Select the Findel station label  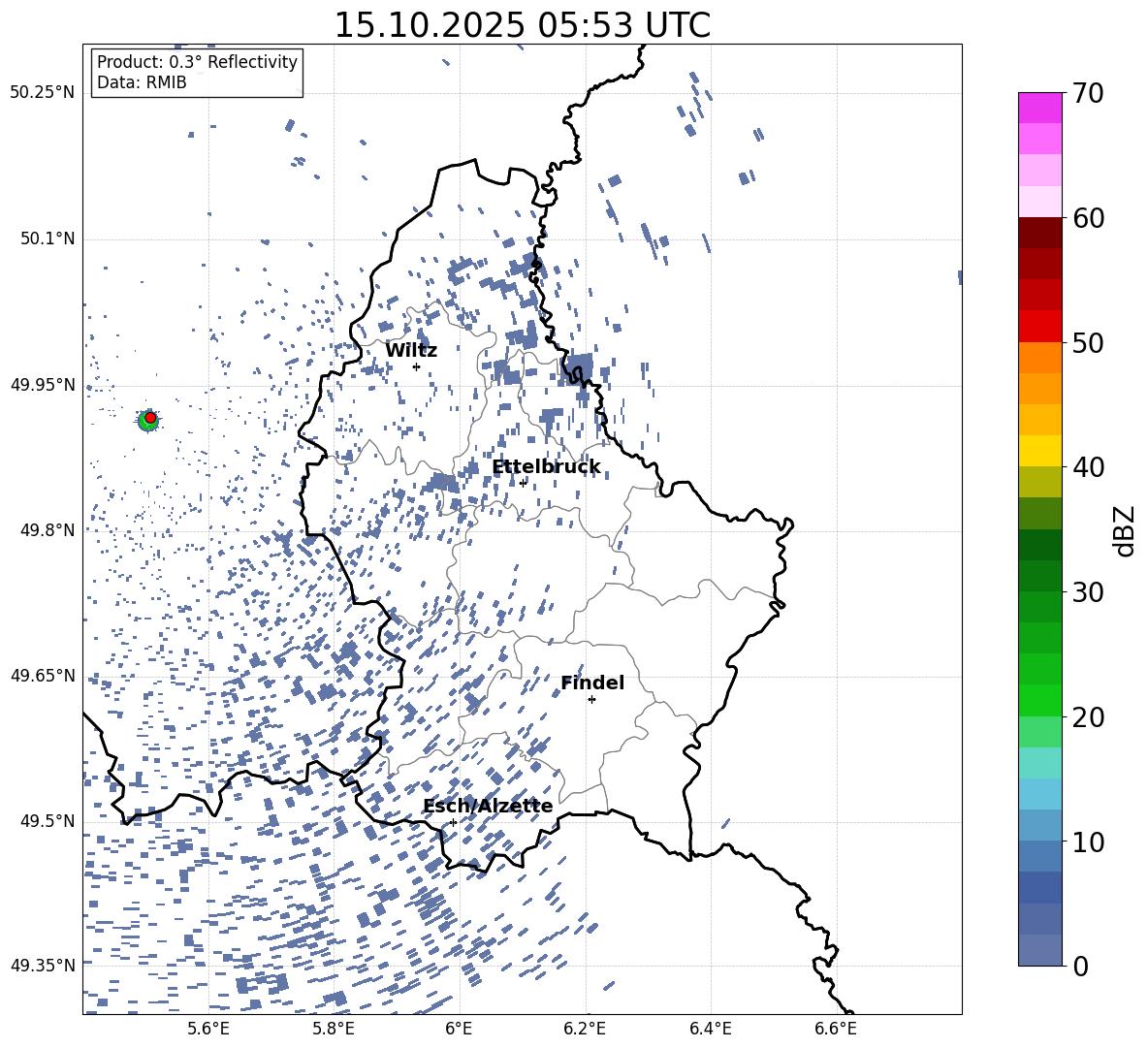click(592, 683)
